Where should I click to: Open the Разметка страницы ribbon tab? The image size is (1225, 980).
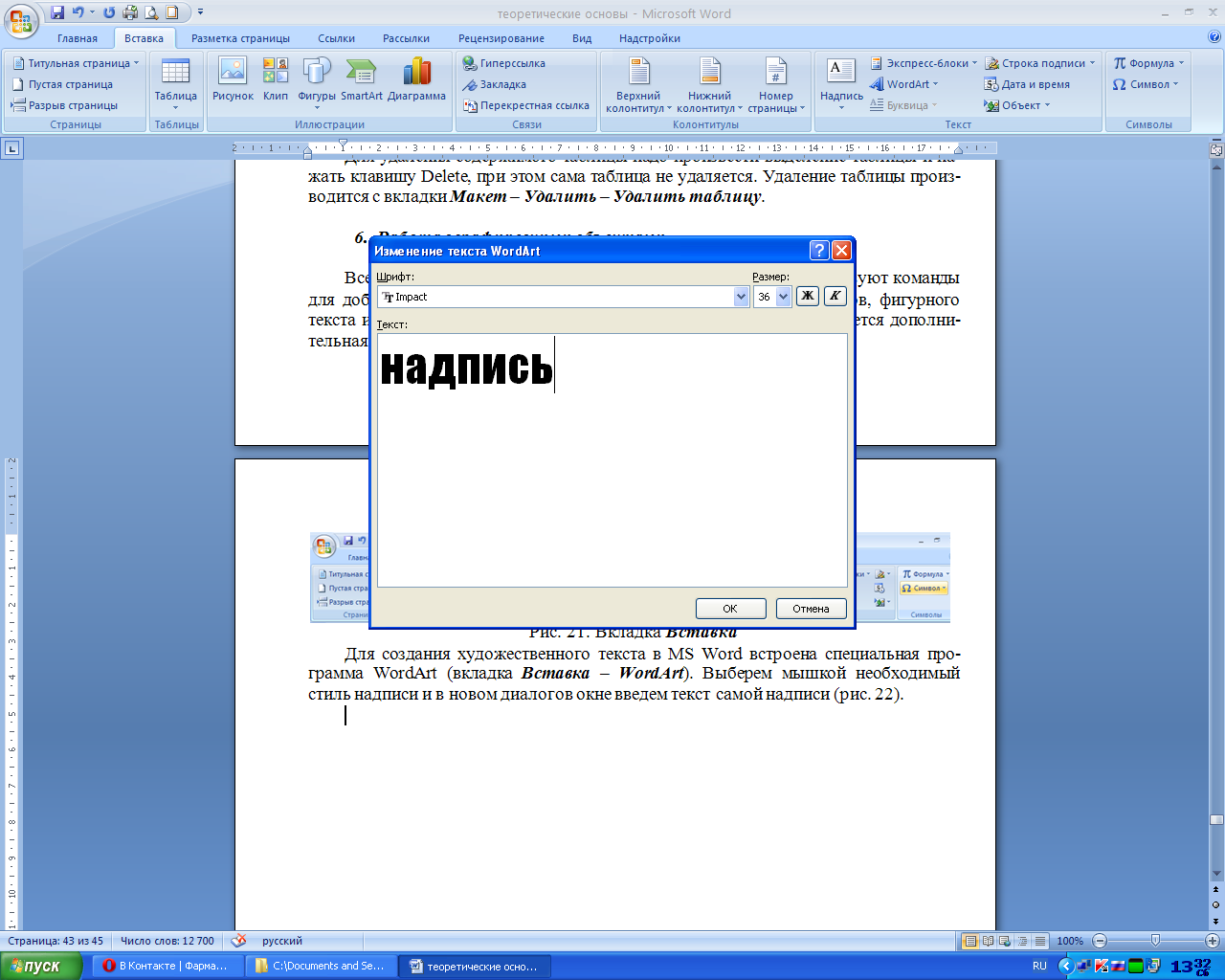pyautogui.click(x=240, y=38)
